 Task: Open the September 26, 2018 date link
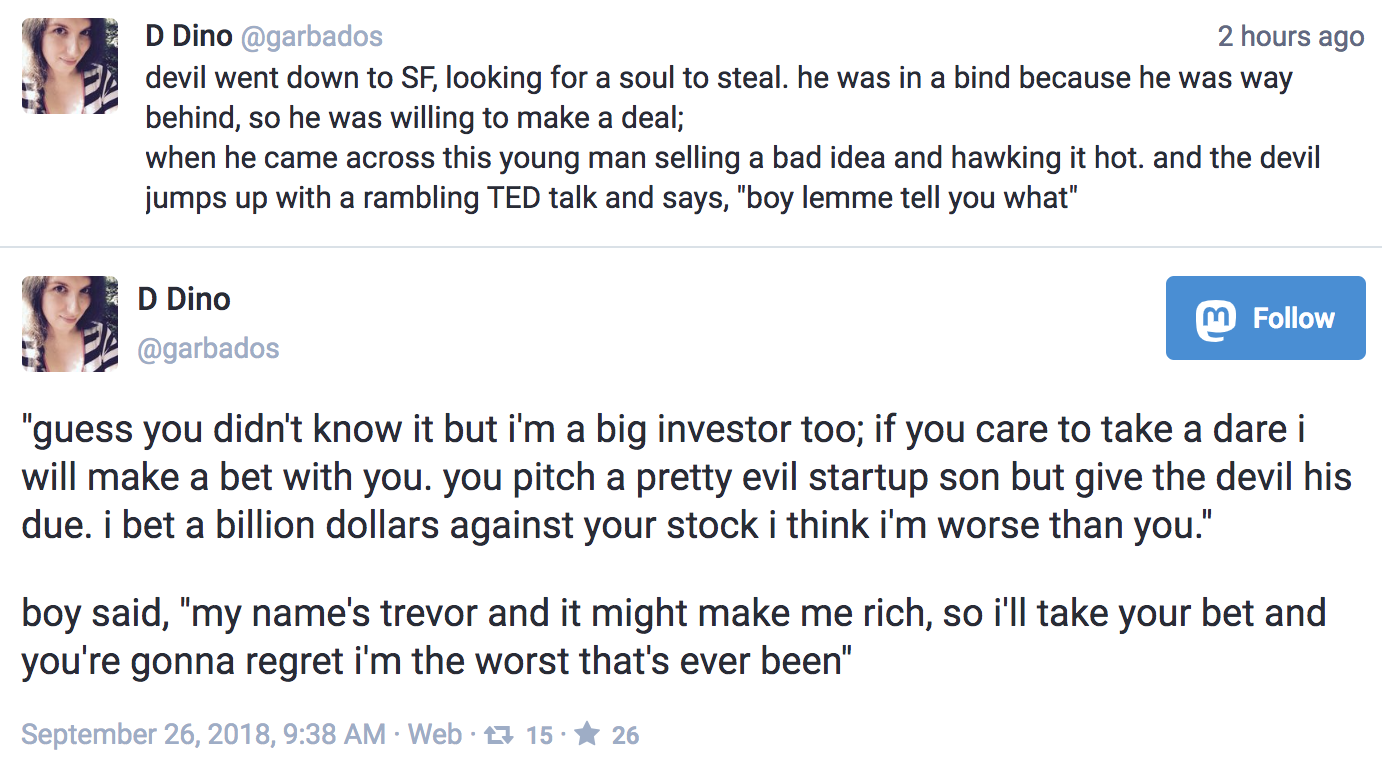(x=203, y=735)
